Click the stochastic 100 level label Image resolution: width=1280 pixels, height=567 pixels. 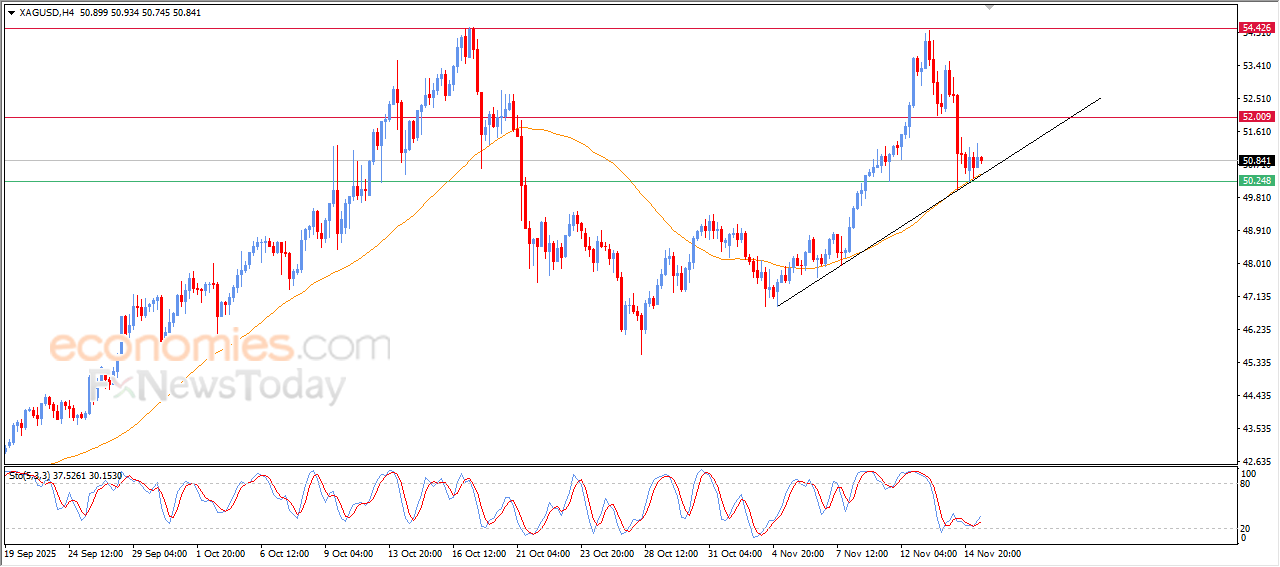click(1248, 473)
